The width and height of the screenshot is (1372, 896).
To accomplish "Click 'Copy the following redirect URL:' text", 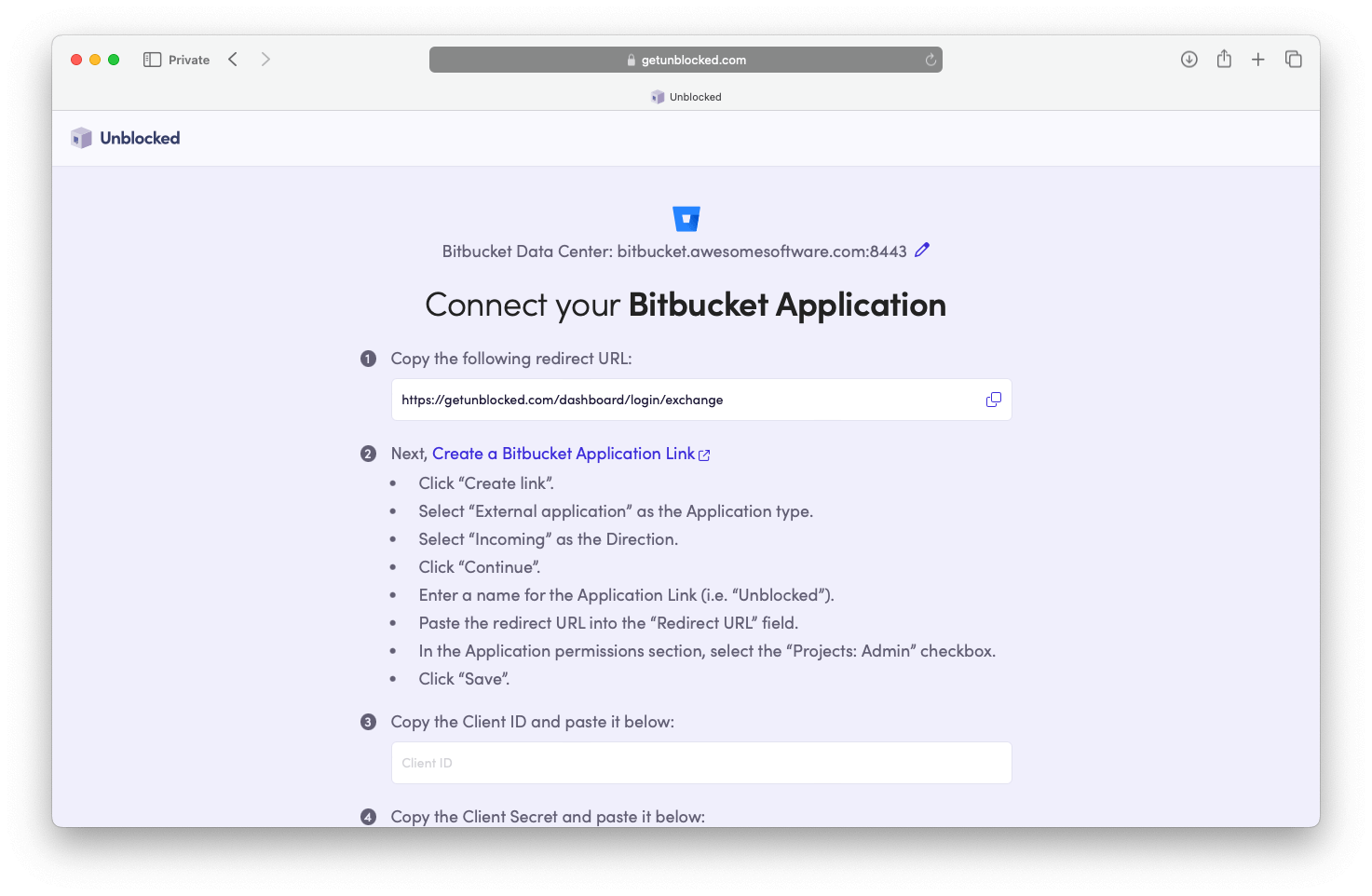I will coord(511,359).
